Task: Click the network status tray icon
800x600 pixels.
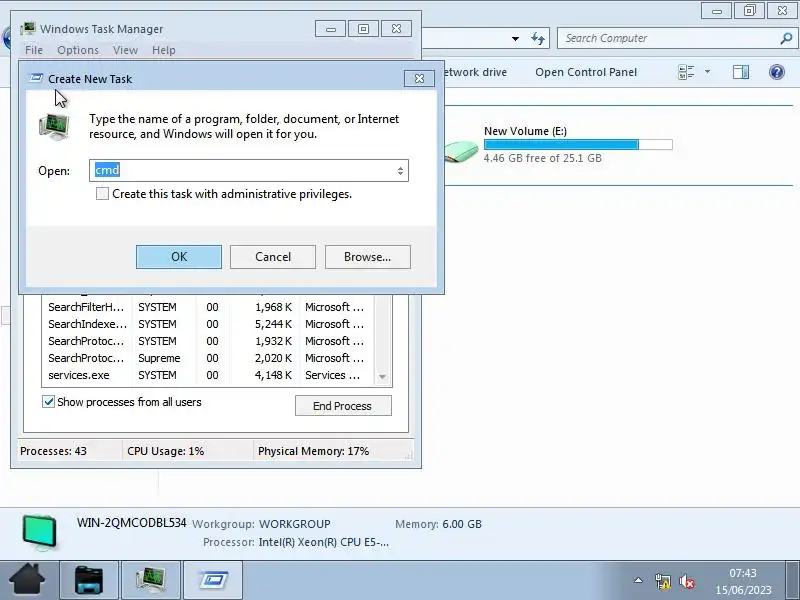Action: (x=663, y=581)
